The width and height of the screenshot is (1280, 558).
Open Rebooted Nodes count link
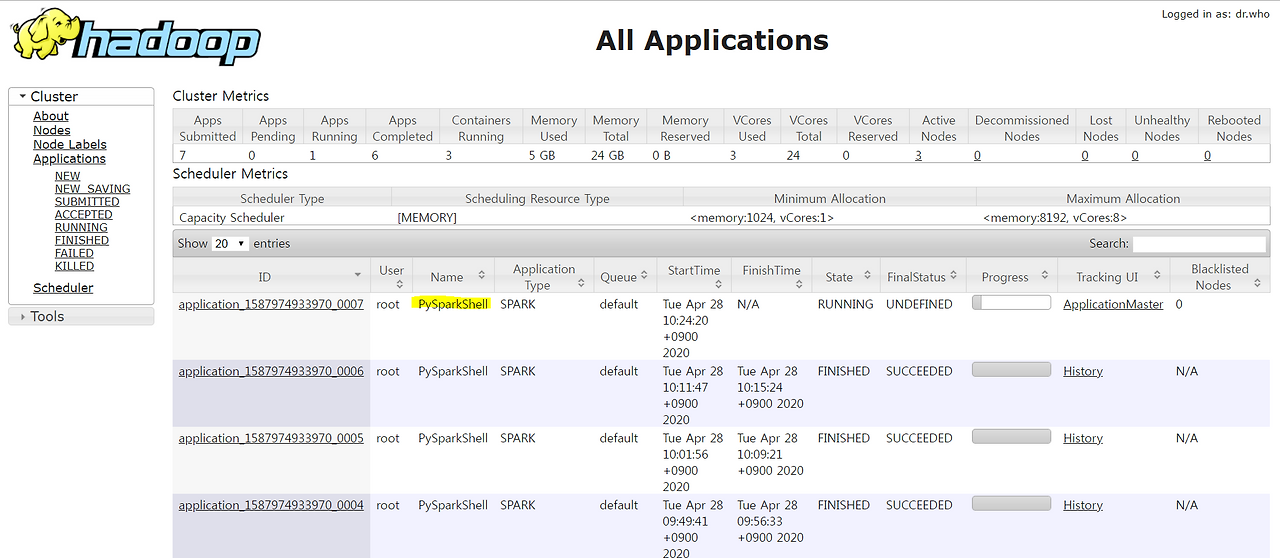pos(1207,155)
